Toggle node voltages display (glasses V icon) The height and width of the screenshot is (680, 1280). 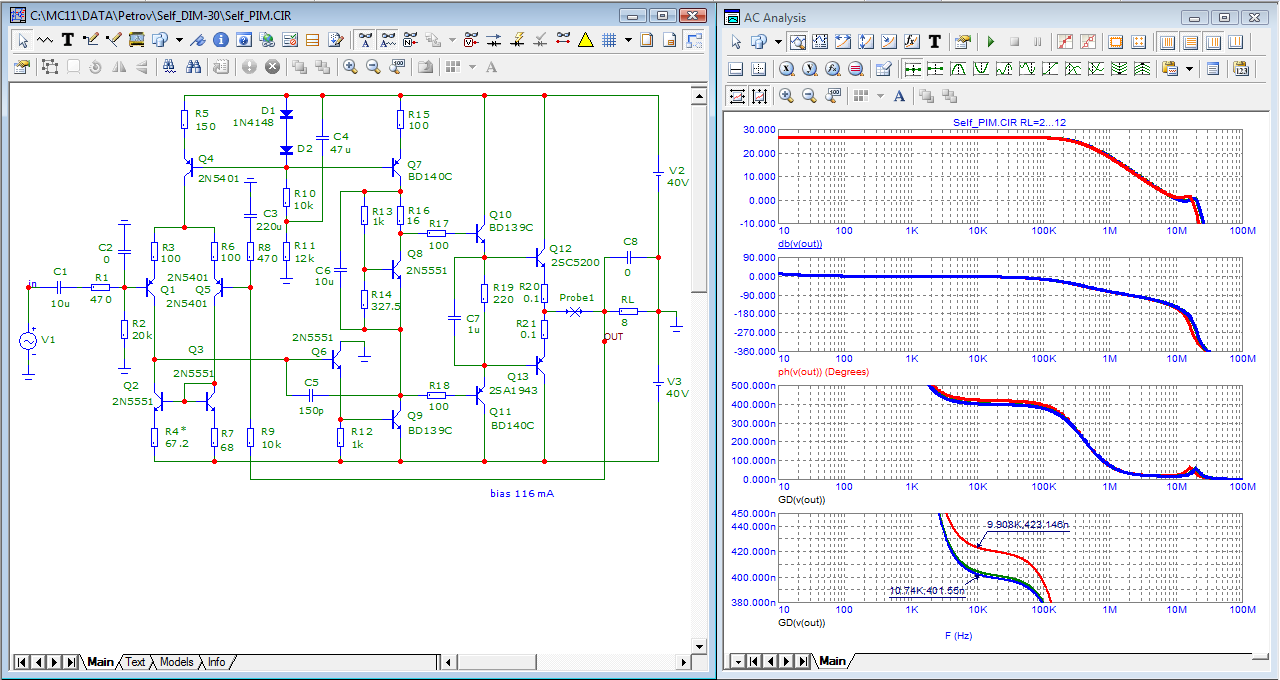coord(471,40)
